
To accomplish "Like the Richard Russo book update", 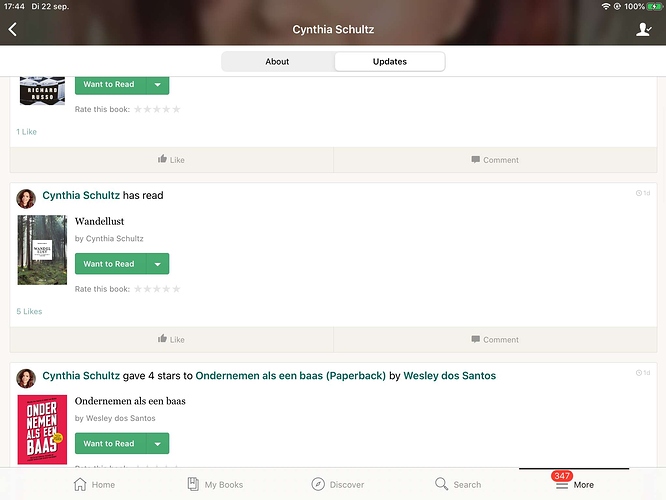I will tap(171, 160).
